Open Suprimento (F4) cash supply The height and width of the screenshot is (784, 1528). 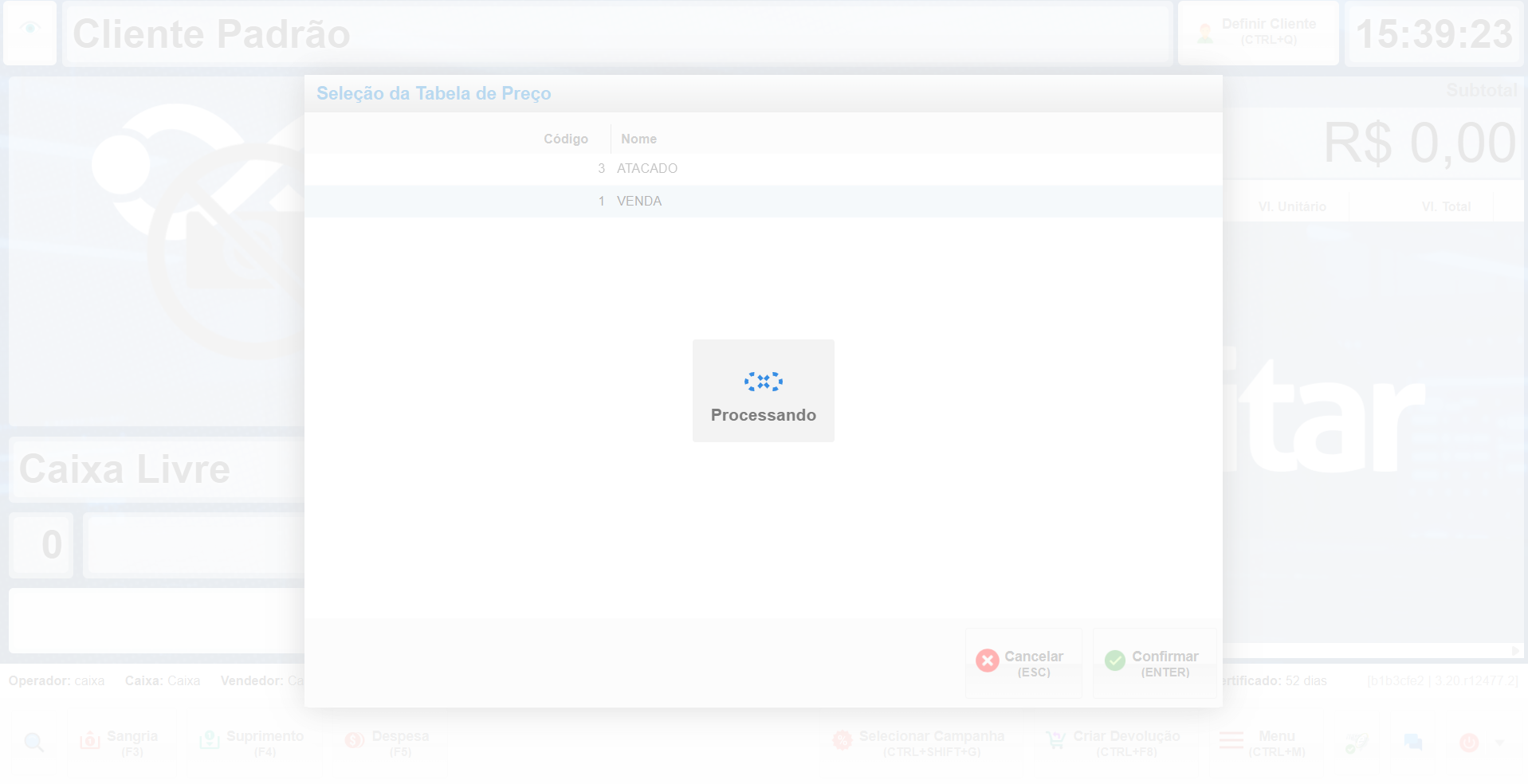pos(252,743)
